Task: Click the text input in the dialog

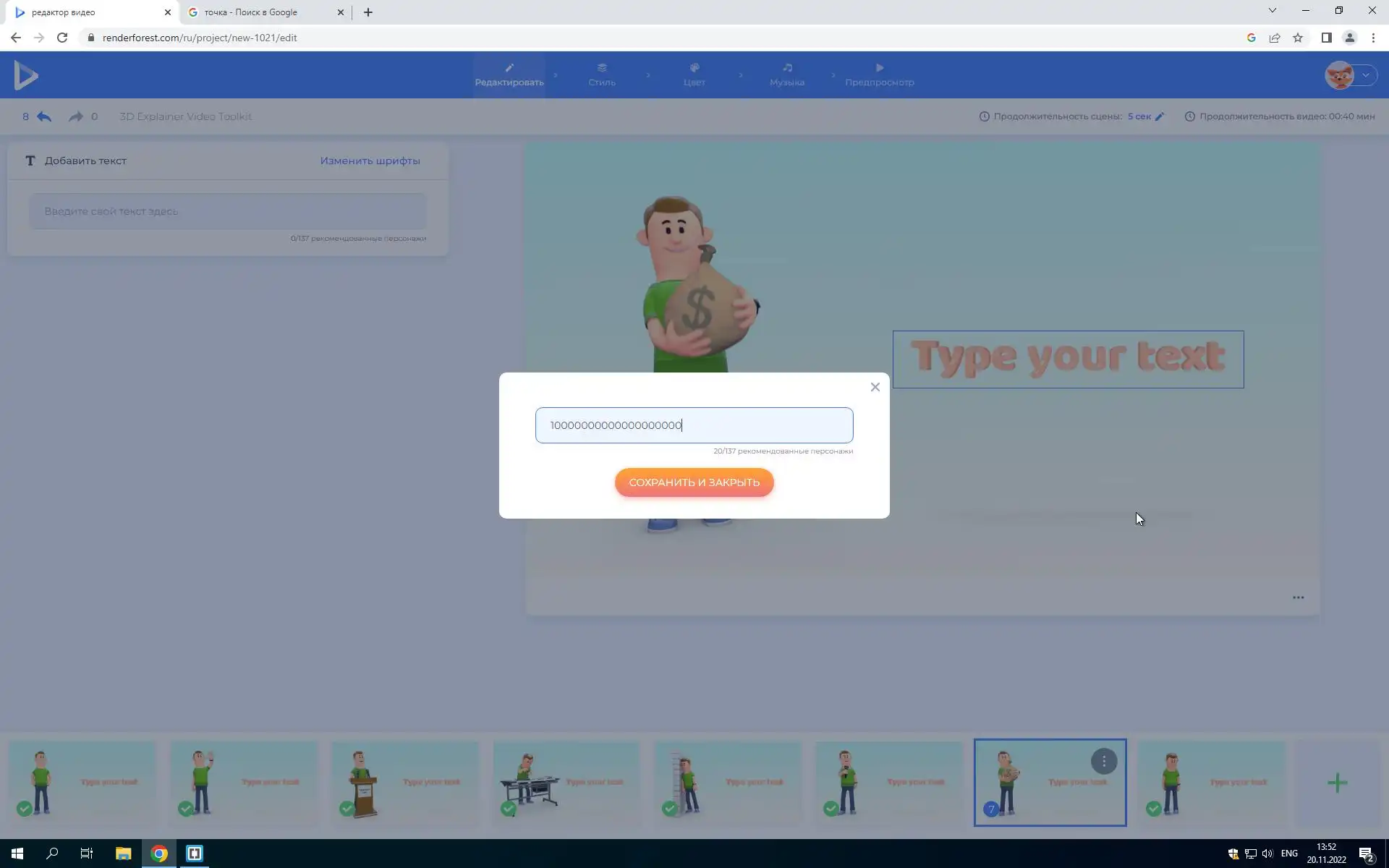Action: coord(694,425)
